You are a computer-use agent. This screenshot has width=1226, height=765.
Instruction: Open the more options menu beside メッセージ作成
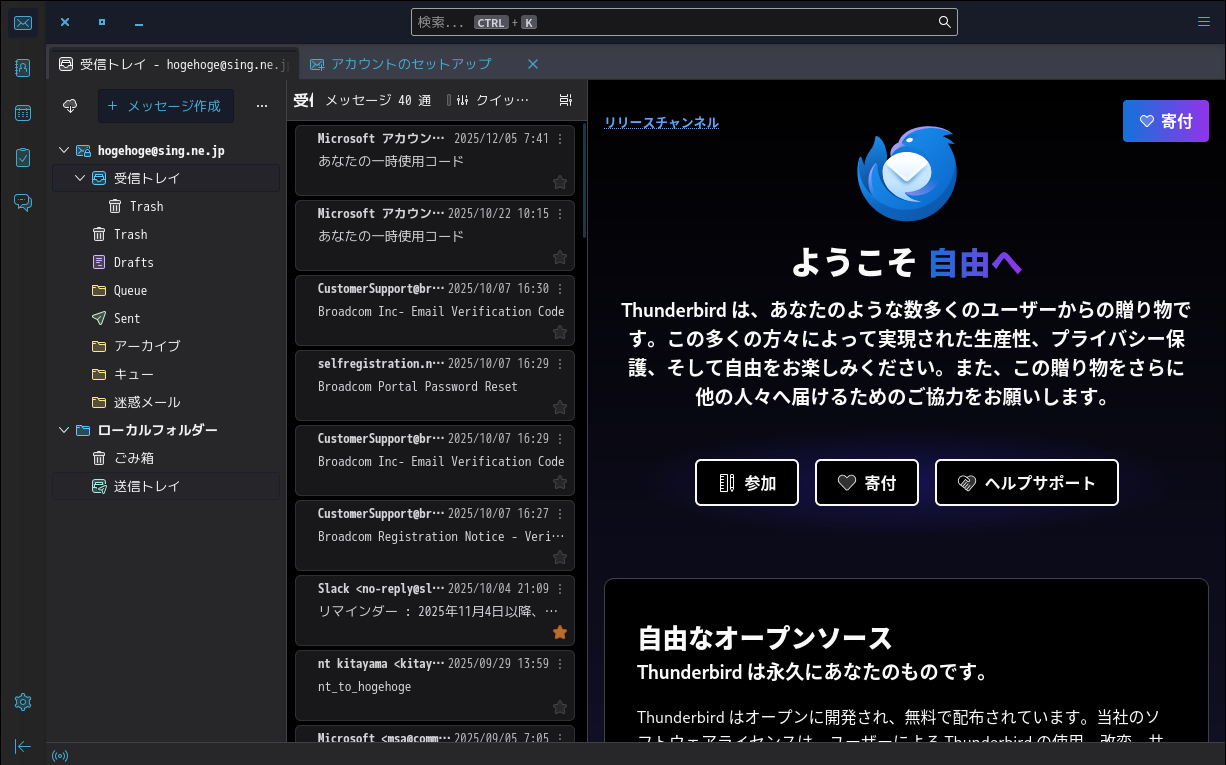262,105
